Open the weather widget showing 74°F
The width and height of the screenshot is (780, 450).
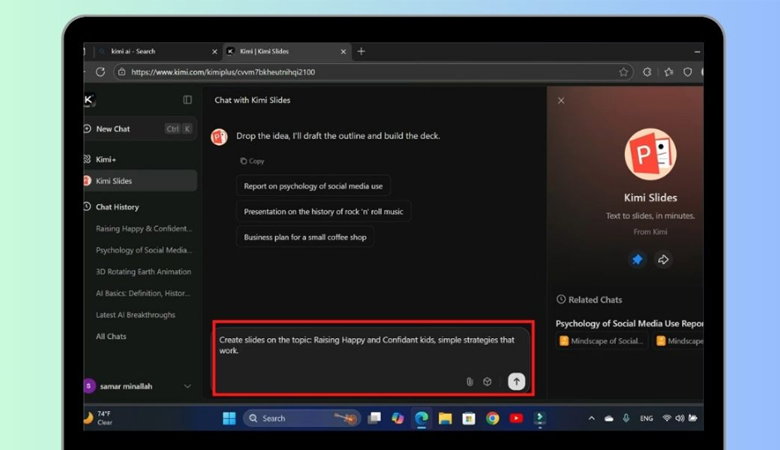tap(98, 418)
